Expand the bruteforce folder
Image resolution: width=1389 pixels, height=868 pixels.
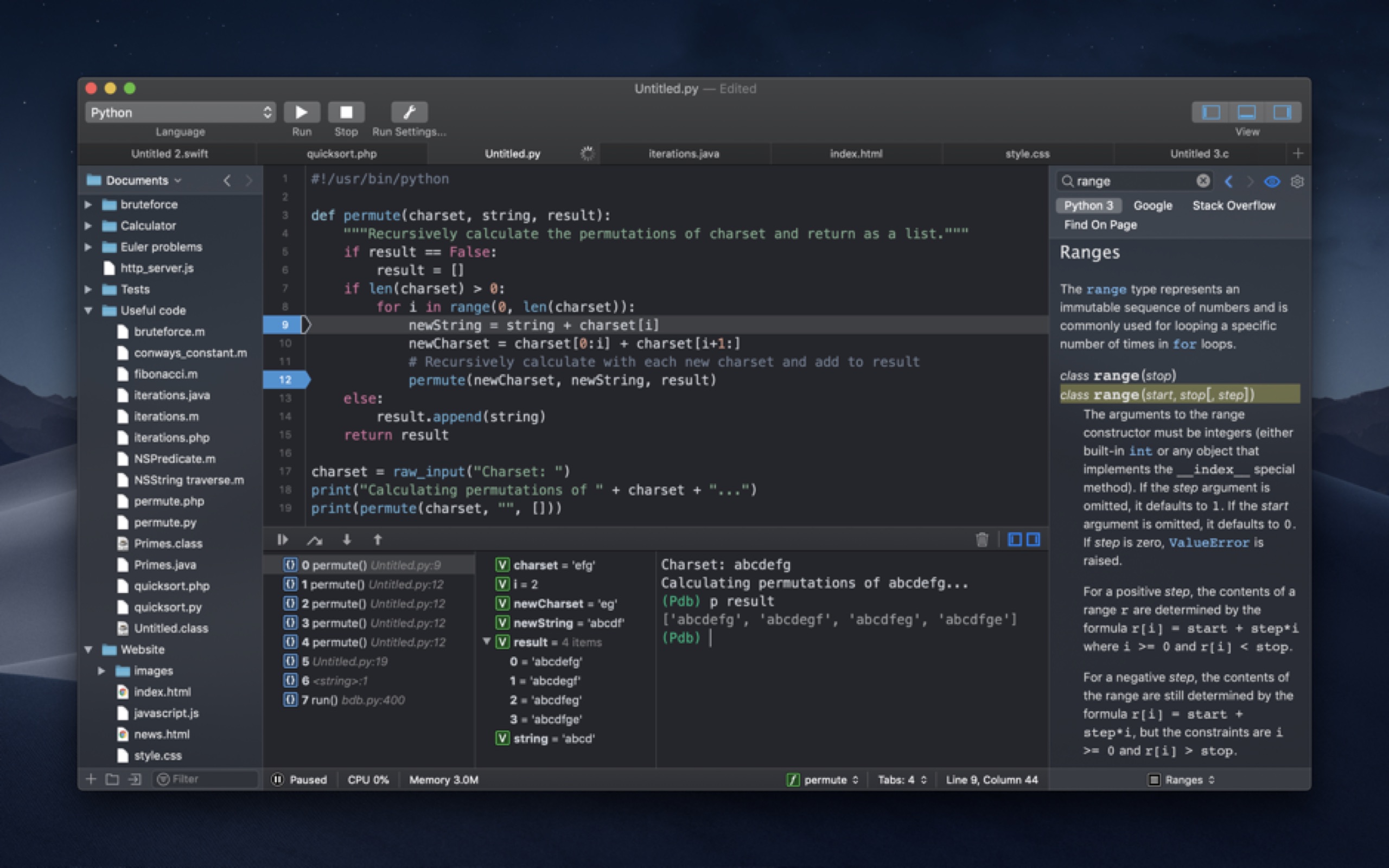point(88,205)
